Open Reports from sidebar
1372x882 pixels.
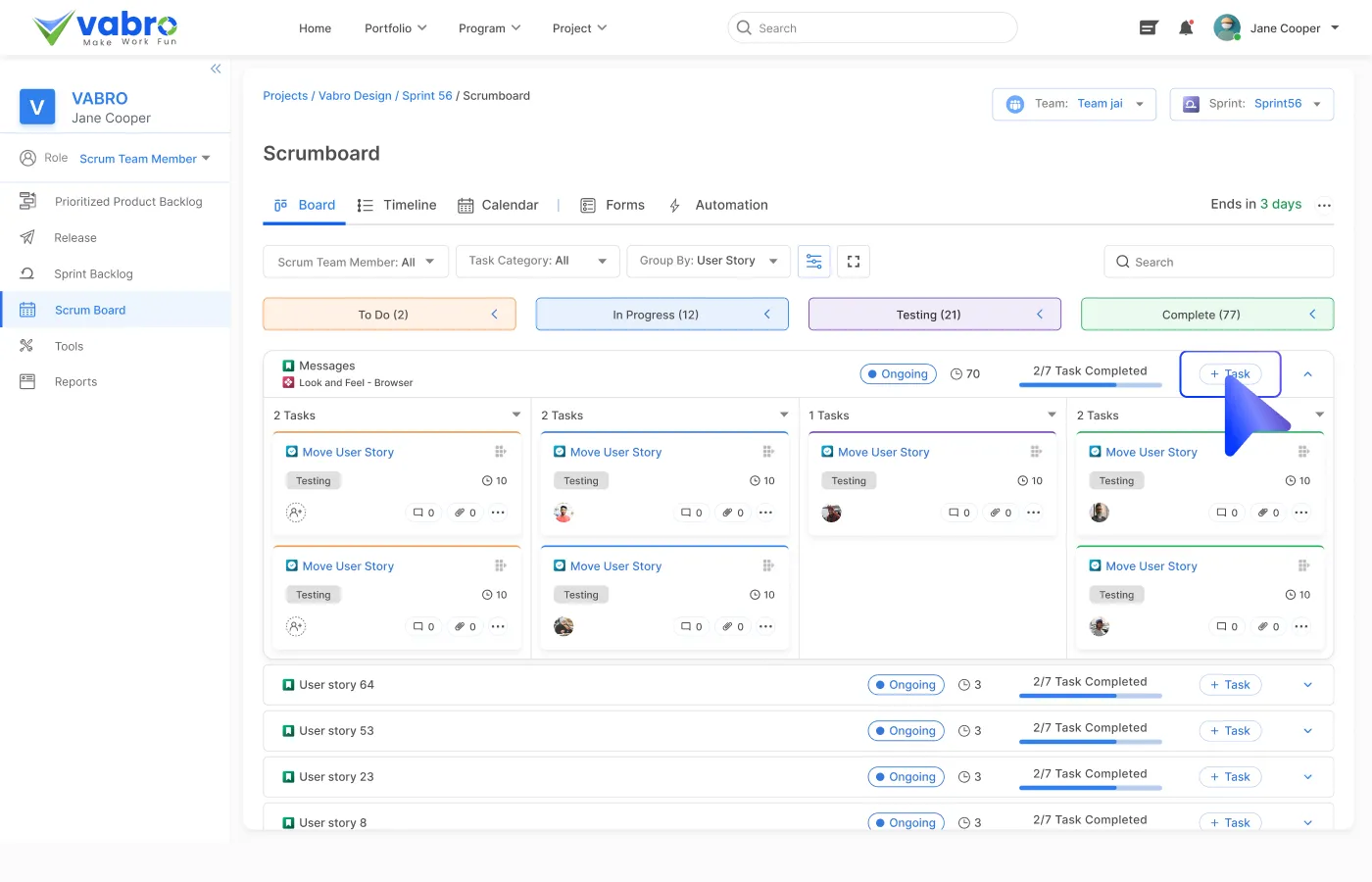tap(75, 382)
